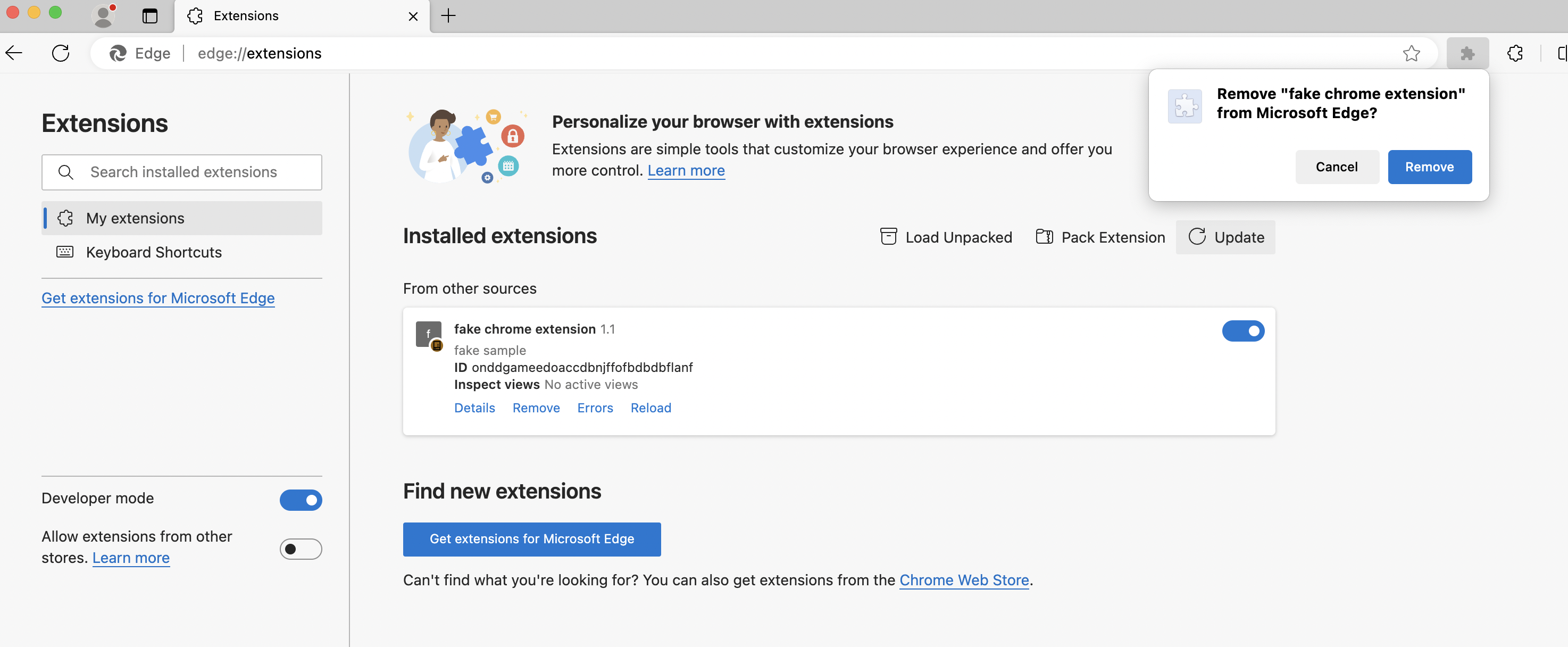Image resolution: width=1568 pixels, height=647 pixels.
Task: Click the sidebar split screen icon
Action: point(1562,54)
